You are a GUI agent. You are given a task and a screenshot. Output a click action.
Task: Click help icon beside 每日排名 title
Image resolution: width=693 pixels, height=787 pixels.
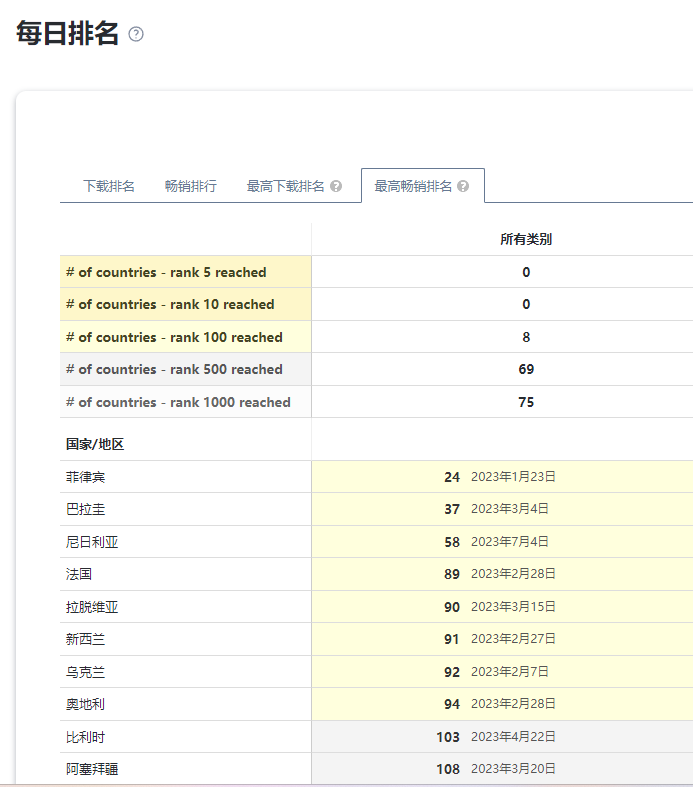pos(136,34)
